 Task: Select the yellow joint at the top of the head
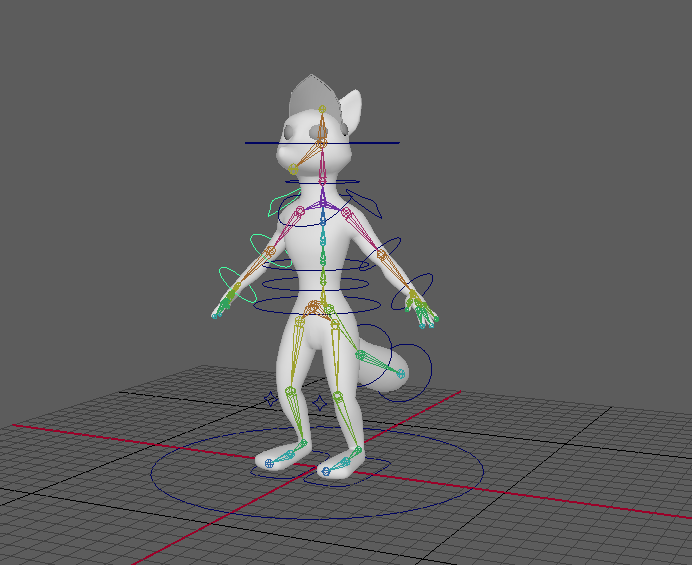322,109
